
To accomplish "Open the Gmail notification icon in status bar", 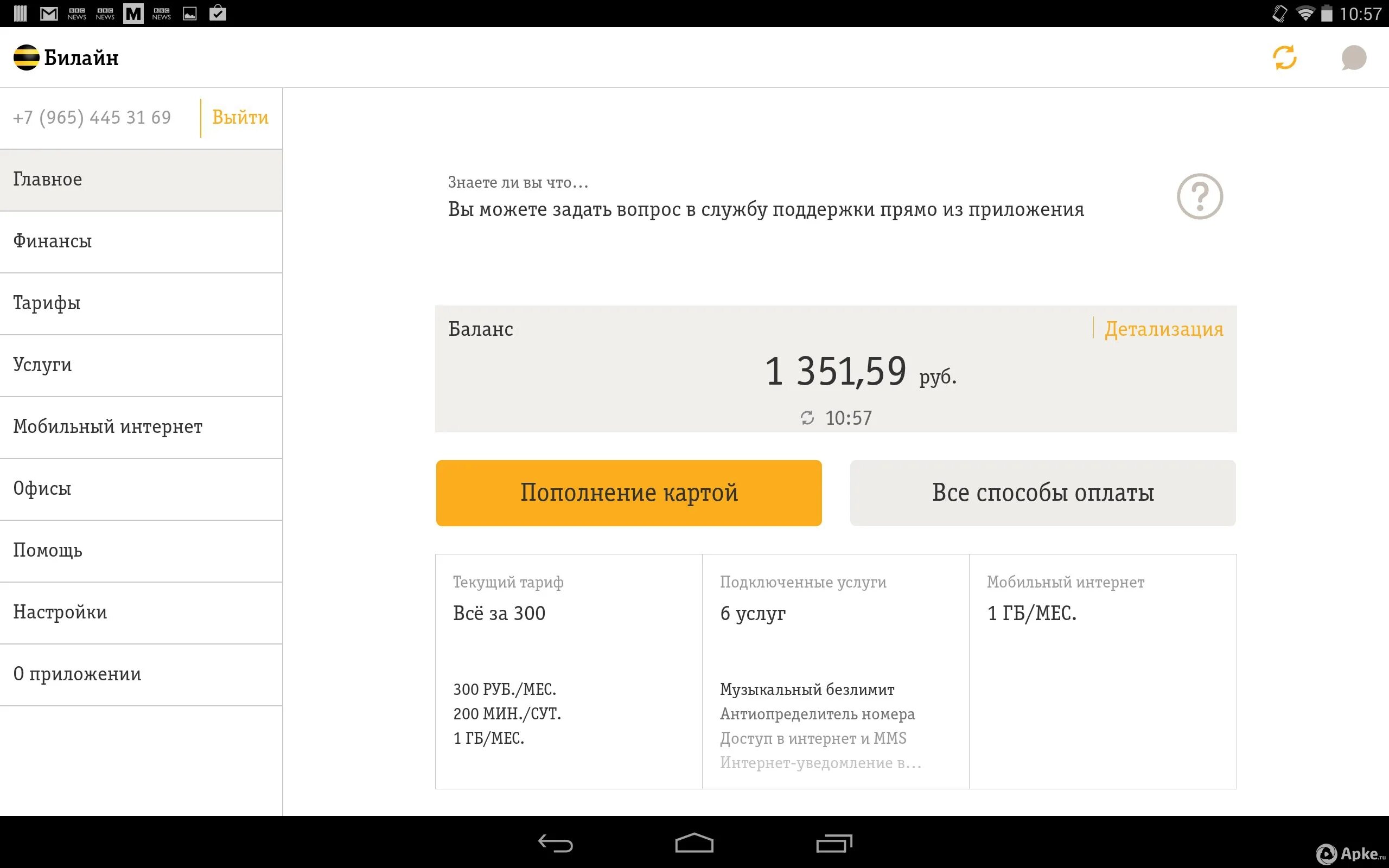I will 49,13.
